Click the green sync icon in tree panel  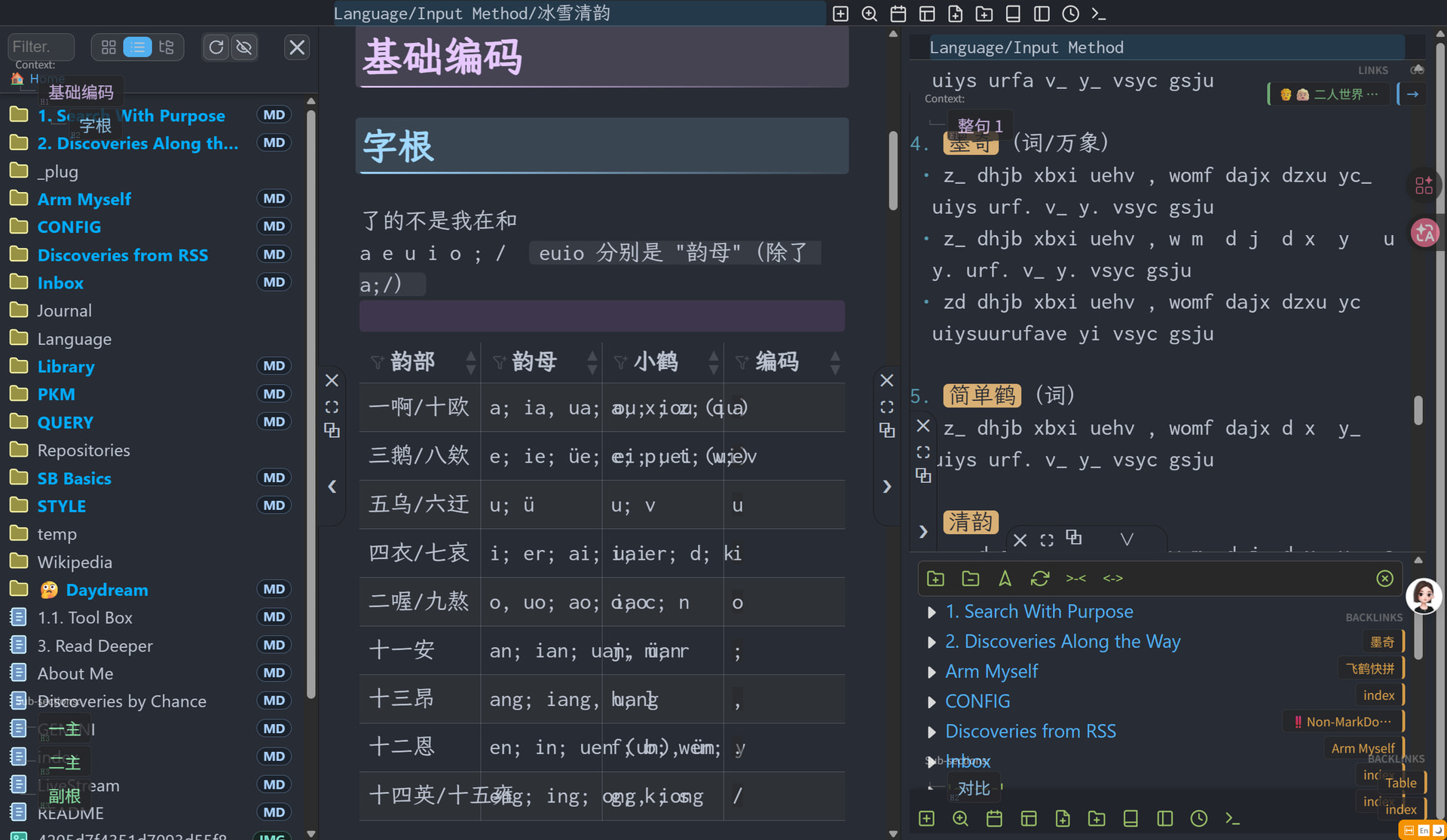(1040, 579)
